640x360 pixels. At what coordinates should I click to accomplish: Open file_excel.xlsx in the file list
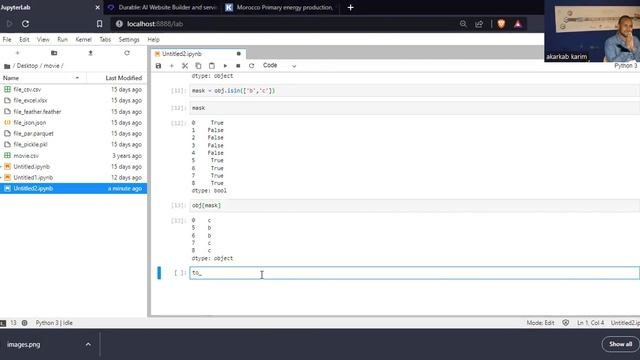coord(73,100)
